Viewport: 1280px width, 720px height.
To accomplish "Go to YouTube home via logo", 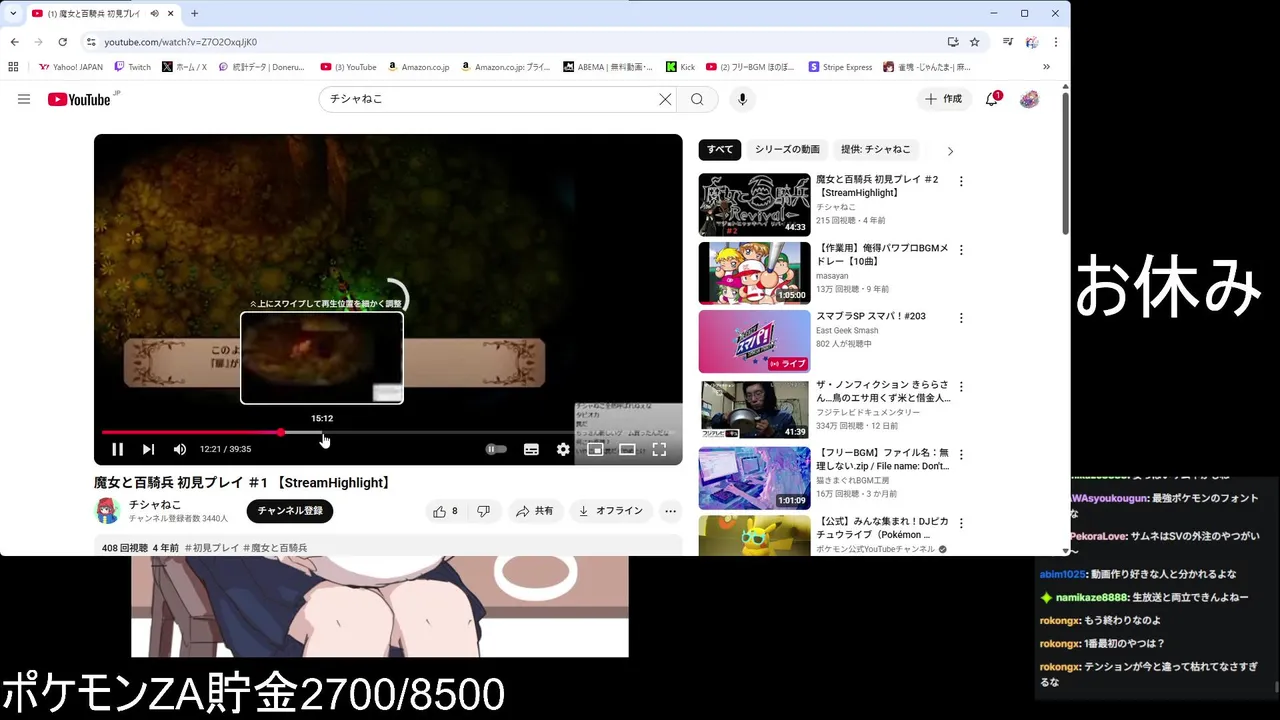I will 79,99.
